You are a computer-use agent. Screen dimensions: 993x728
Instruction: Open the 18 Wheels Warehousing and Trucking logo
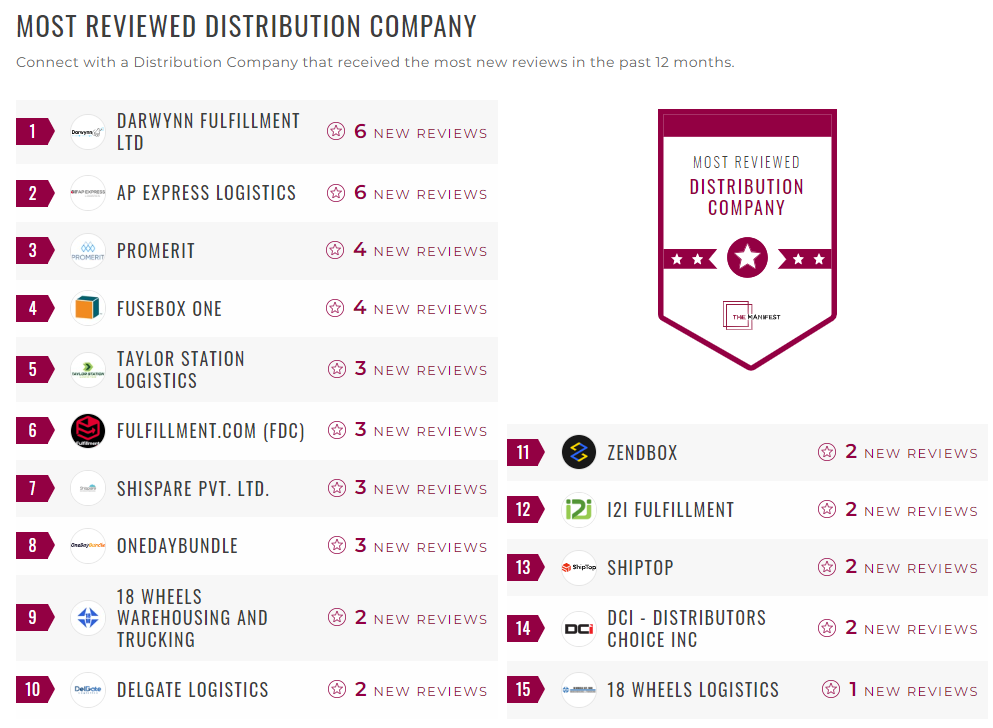click(87, 618)
